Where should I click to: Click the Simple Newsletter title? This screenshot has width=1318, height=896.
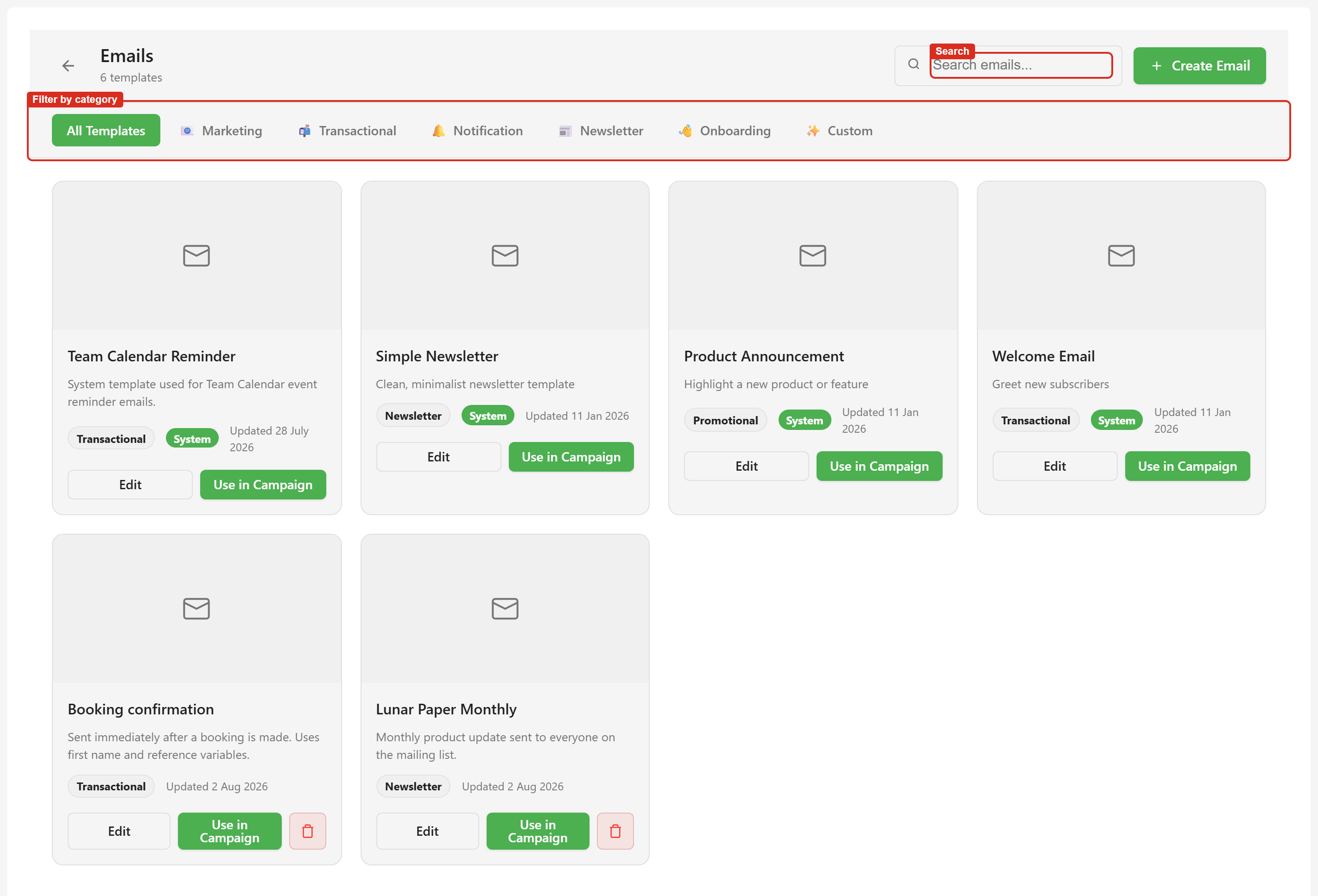tap(437, 356)
